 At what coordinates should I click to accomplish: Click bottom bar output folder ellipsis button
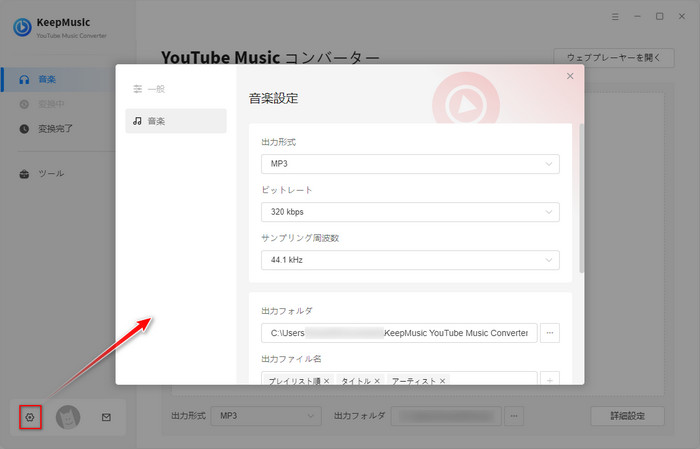coord(514,416)
